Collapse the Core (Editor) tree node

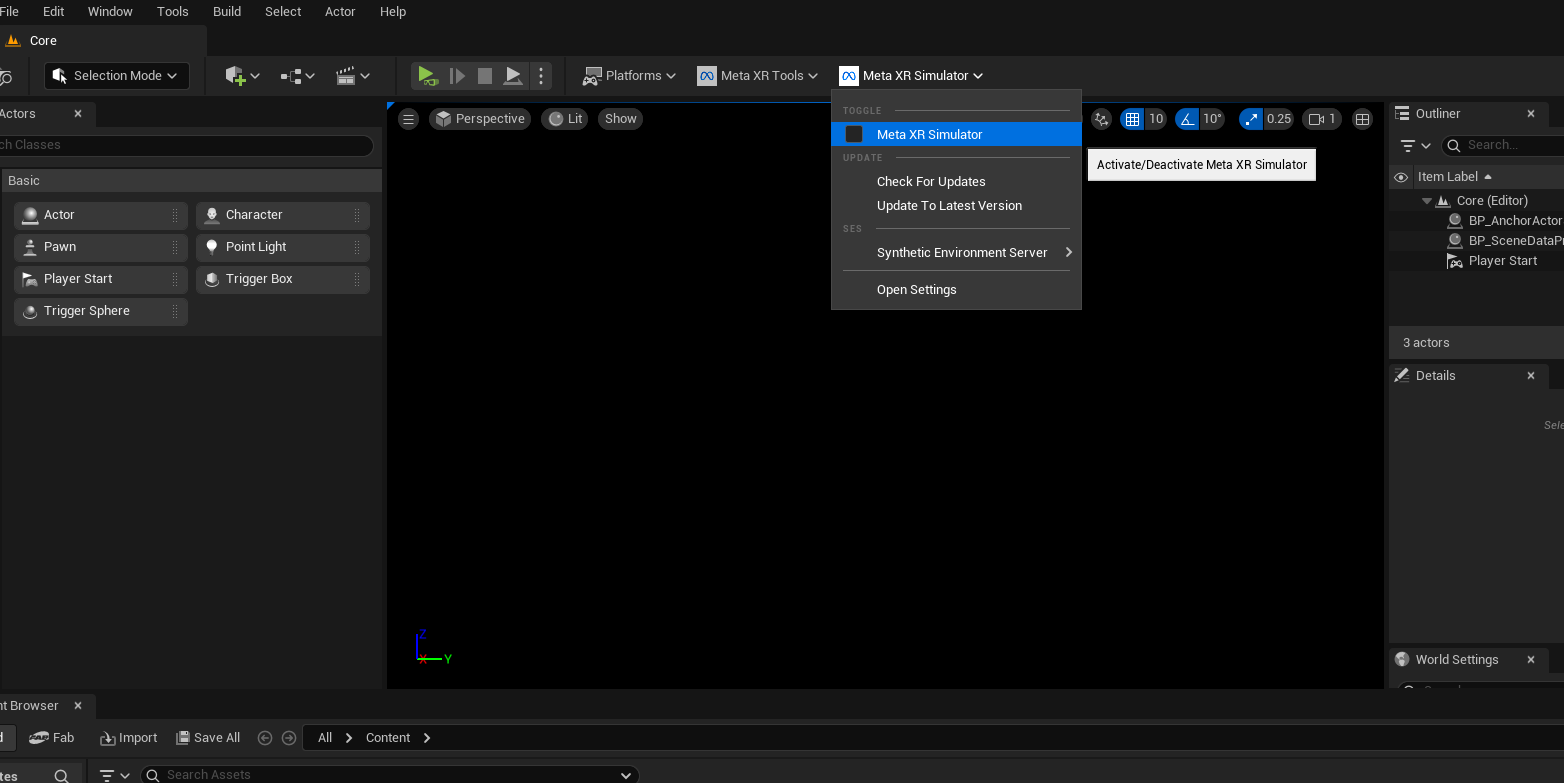1427,201
